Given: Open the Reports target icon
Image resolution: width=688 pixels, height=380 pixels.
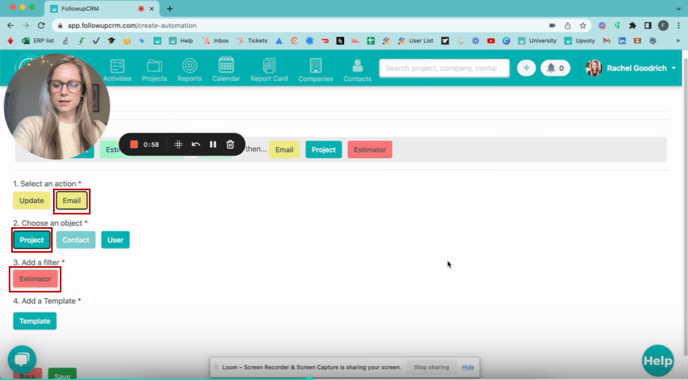Looking at the screenshot, I should pyautogui.click(x=190, y=66).
